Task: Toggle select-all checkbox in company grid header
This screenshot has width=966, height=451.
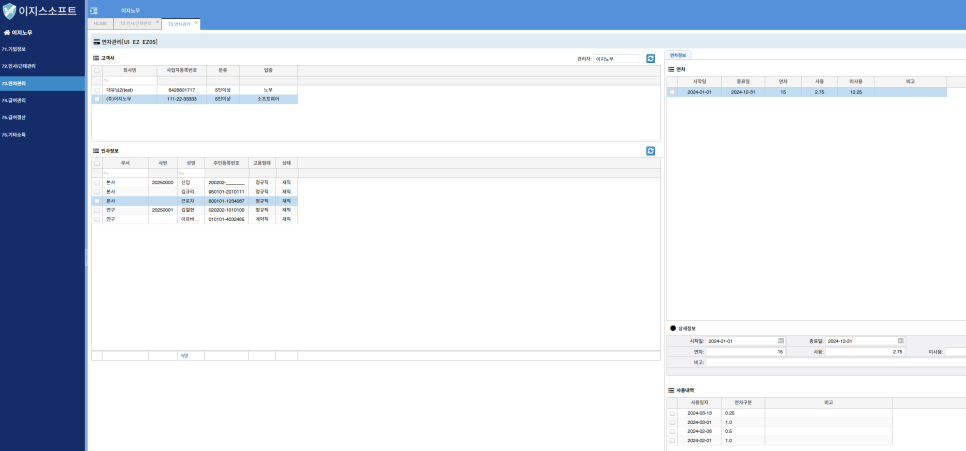Action: 97,71
